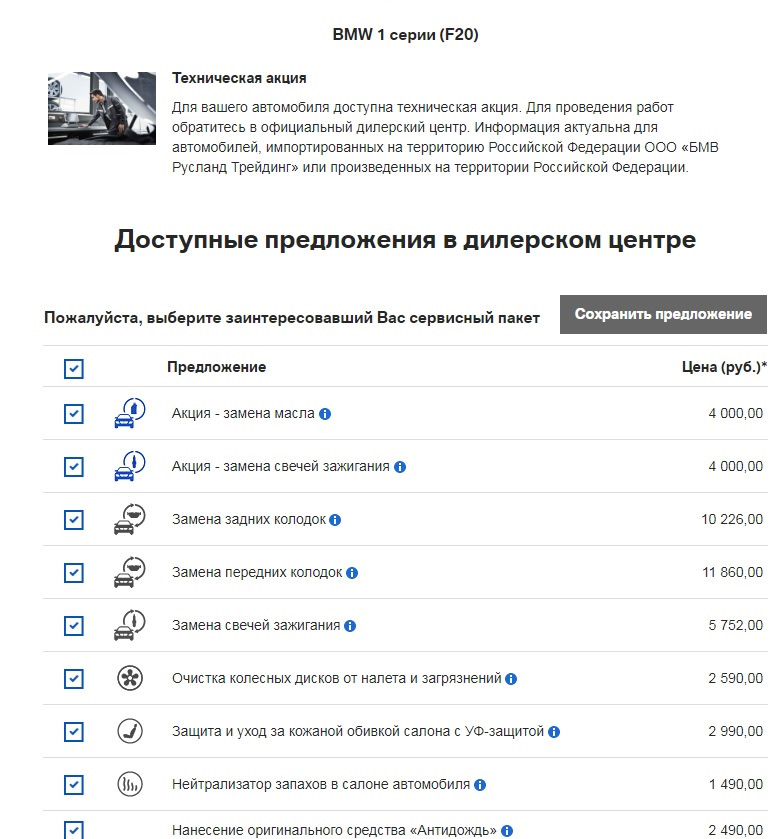The width and height of the screenshot is (775, 839).
Task: Click the Замена передних колодок label
Action: click(x=257, y=572)
